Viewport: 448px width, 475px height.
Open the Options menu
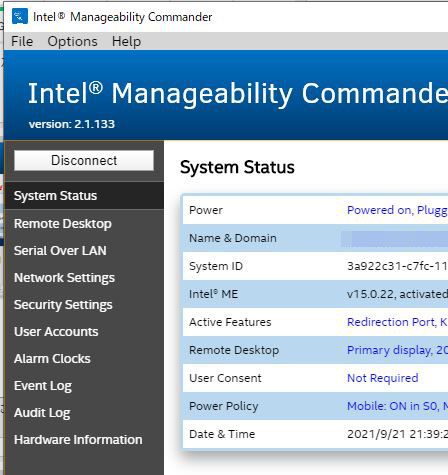click(x=72, y=42)
